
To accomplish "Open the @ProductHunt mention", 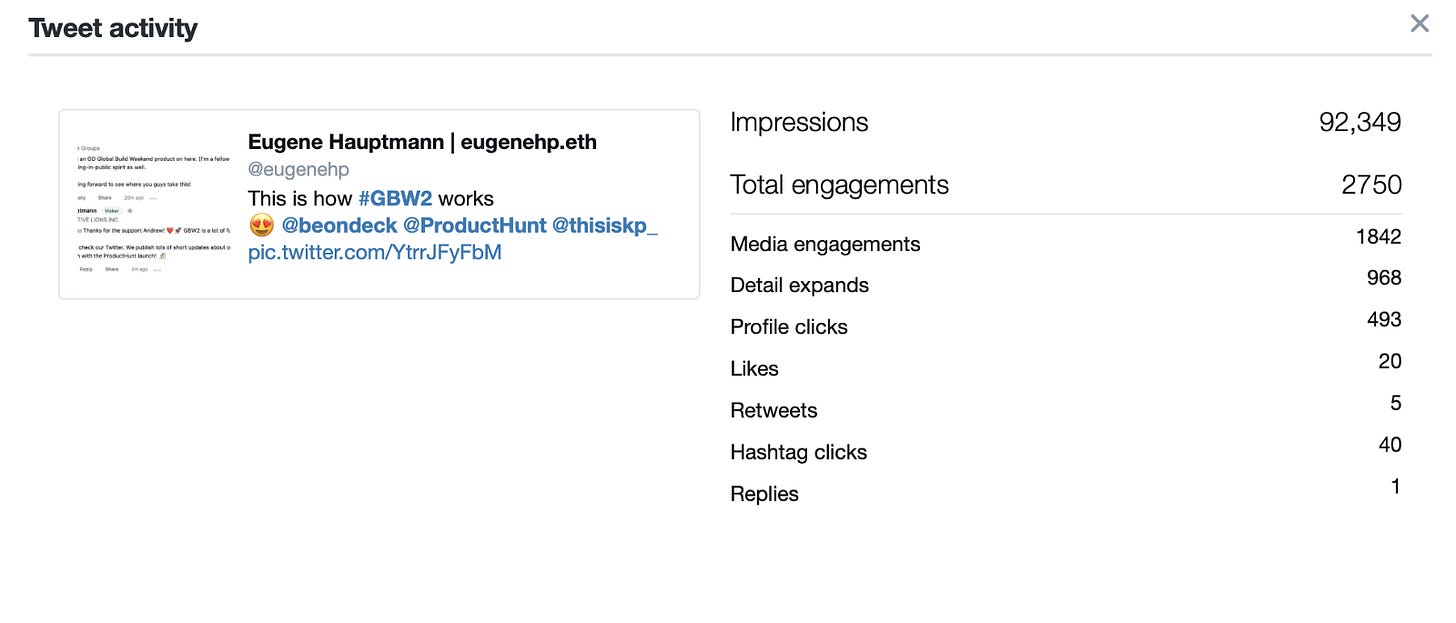I will [x=474, y=225].
